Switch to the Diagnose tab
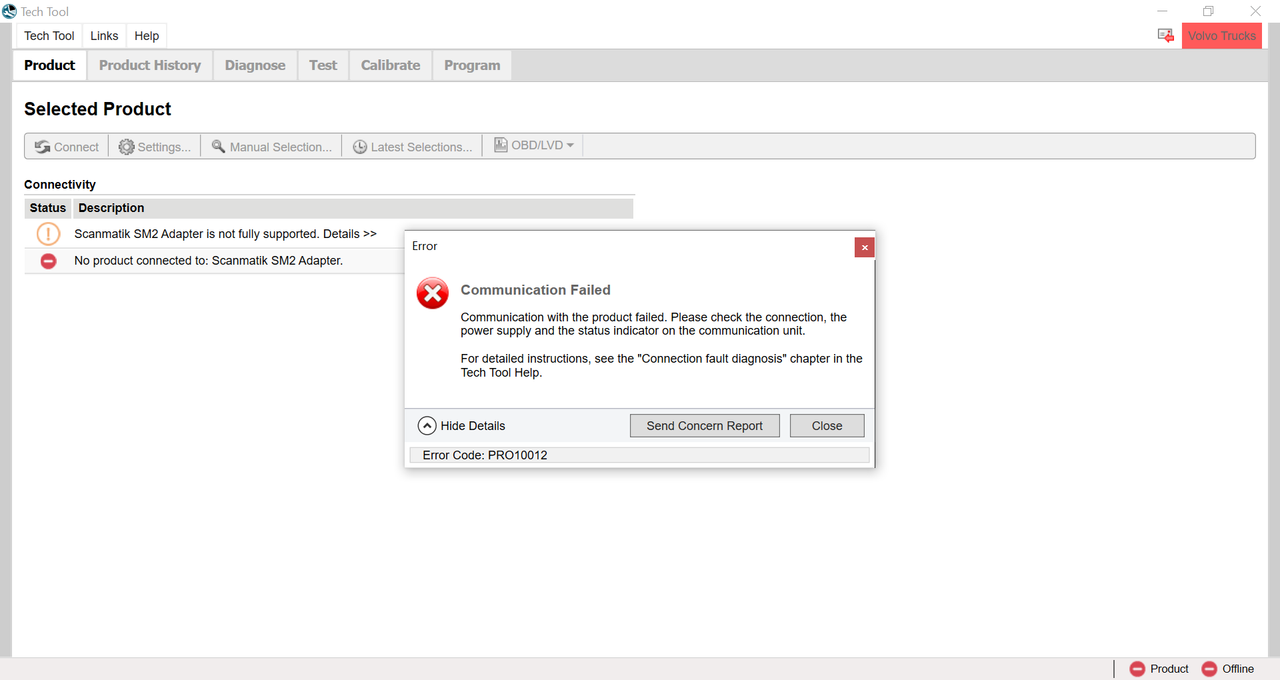The width and height of the screenshot is (1280, 680). [255, 65]
